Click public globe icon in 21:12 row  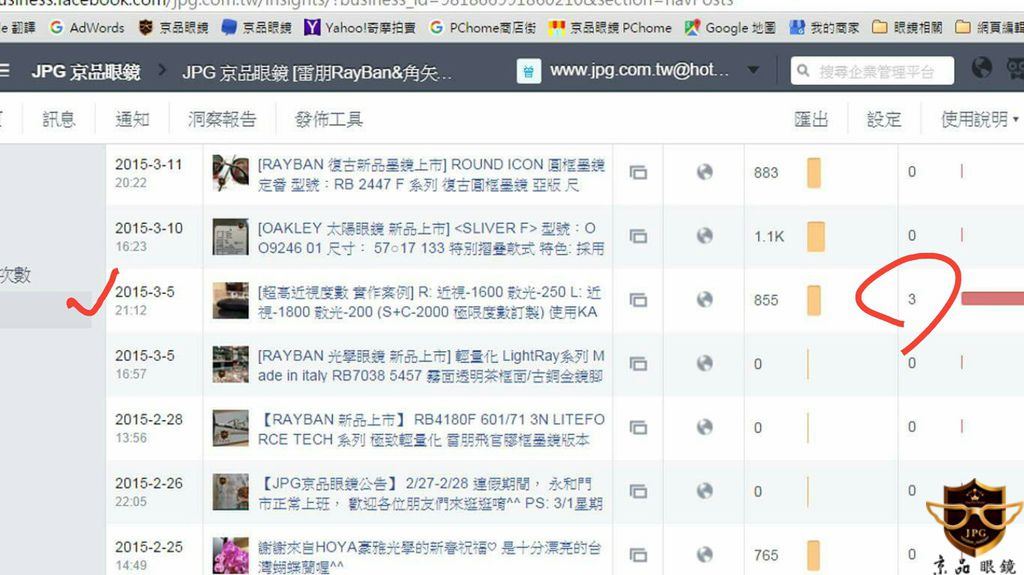point(705,299)
